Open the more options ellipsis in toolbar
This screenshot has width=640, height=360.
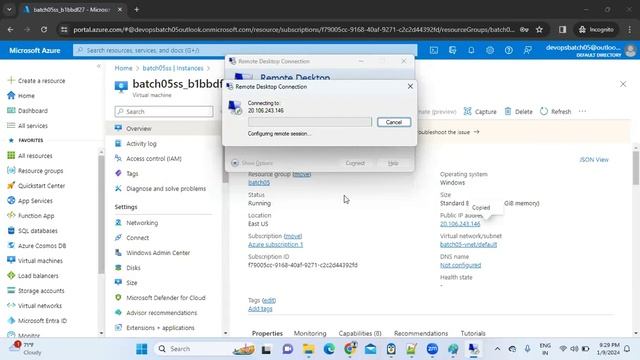click(x=582, y=111)
